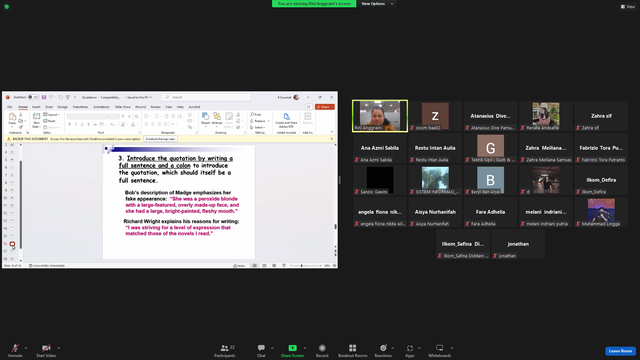The image size is (640, 360).
Task: Click Rini Anggraini's video tile
Action: 380,116
